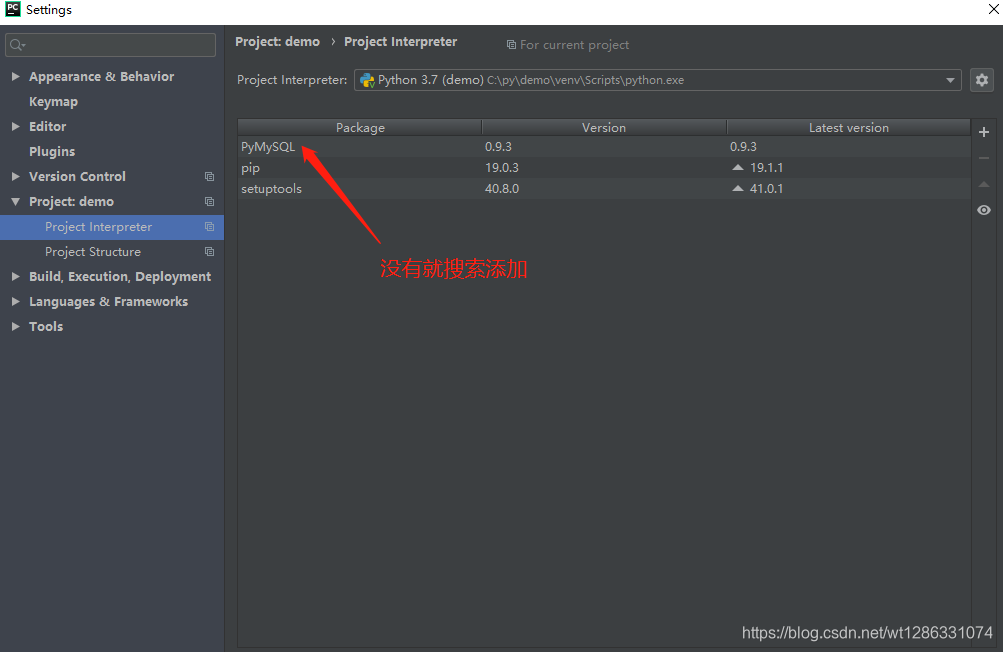
Task: Expand Build, Execution, Deployment arrow
Action: [15, 276]
